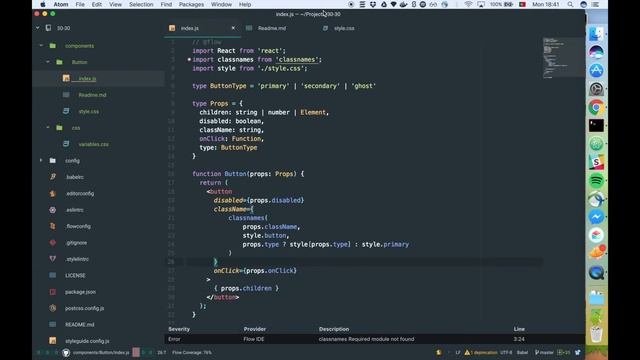Click the .gitignore file icon
640x360 pixels.
53,242
